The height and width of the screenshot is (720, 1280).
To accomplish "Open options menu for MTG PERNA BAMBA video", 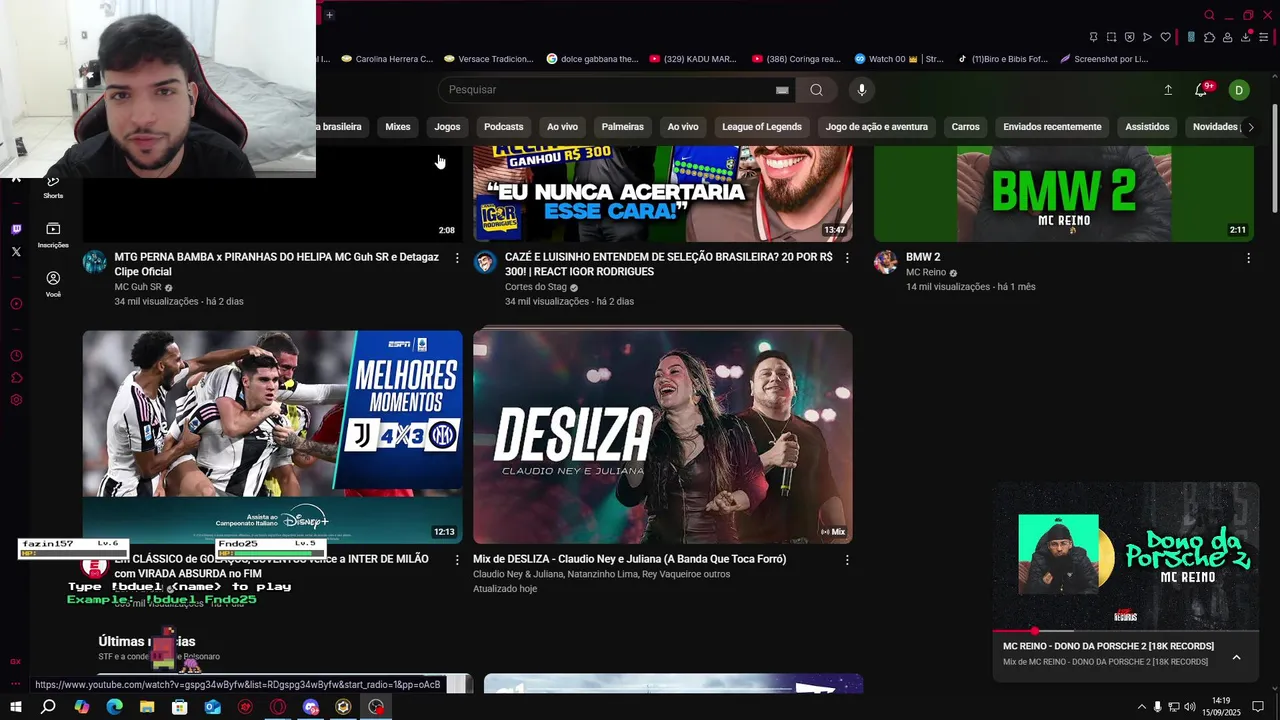I will click(457, 258).
